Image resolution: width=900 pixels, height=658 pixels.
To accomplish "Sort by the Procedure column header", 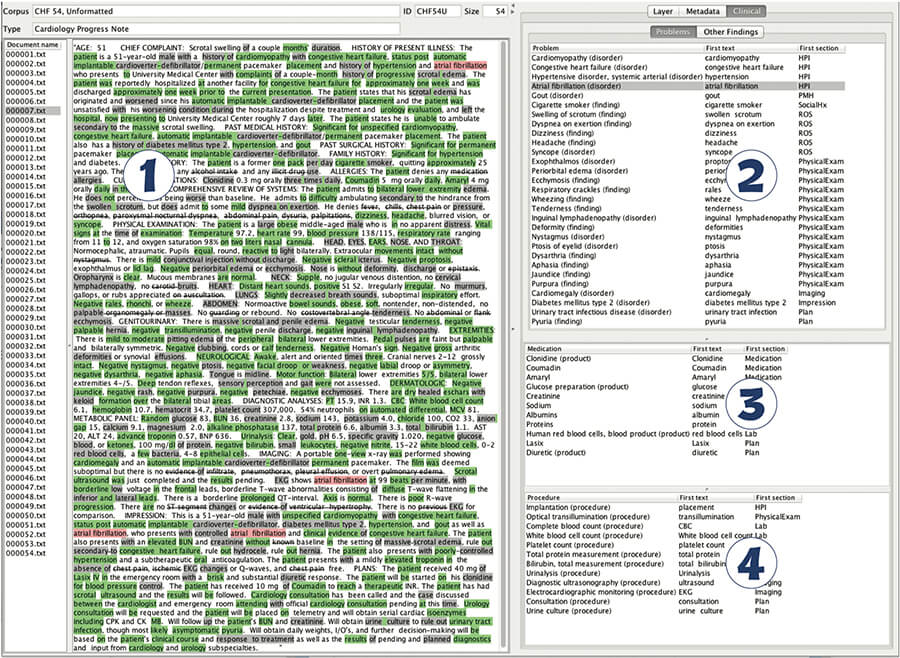I will pos(601,498).
